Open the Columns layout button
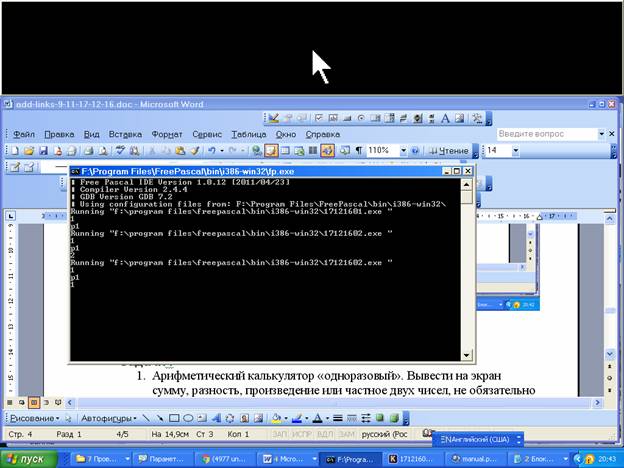 313,150
